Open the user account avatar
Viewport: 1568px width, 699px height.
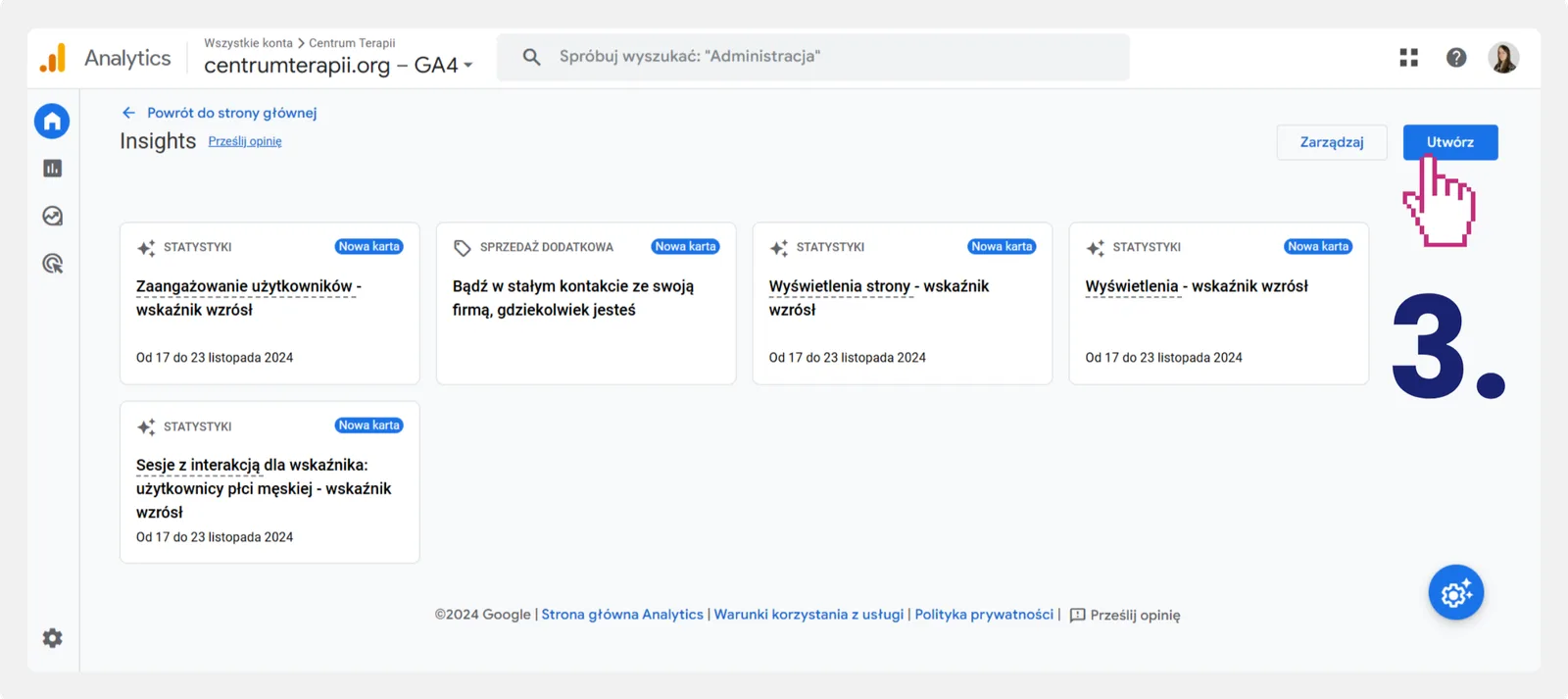1503,58
